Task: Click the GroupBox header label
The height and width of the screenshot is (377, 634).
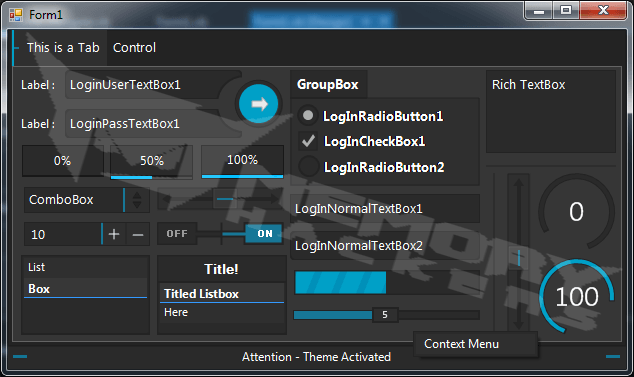Action: pos(328,84)
